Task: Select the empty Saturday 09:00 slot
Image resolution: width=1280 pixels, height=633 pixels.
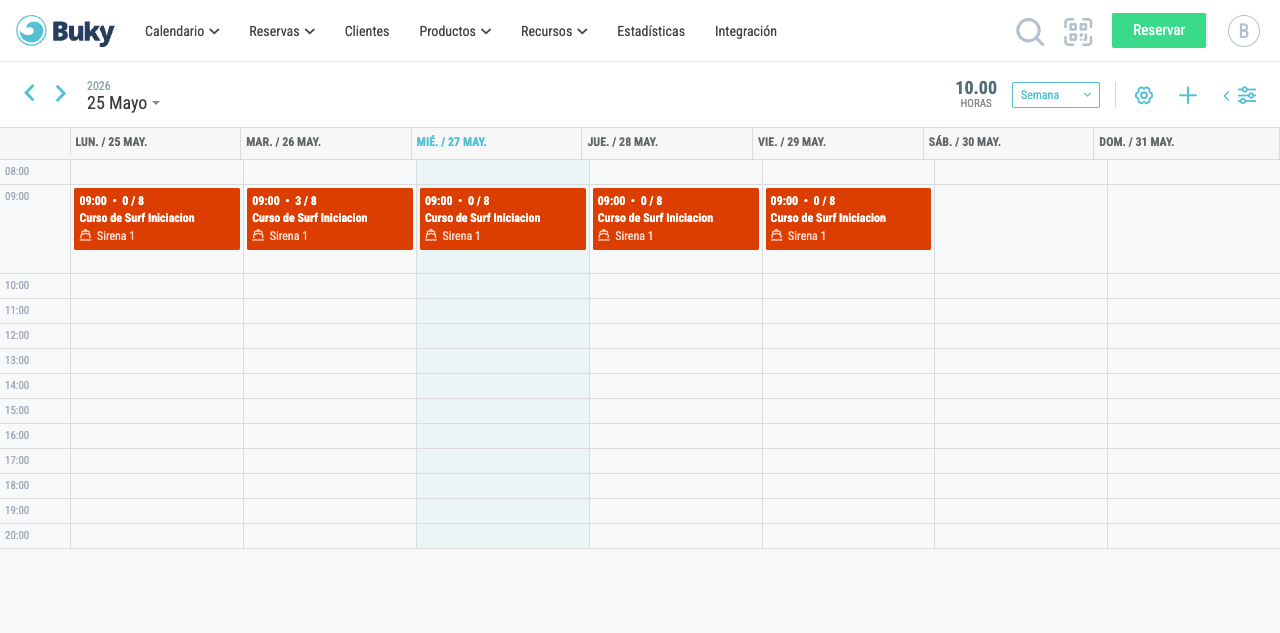Action: [1021, 229]
